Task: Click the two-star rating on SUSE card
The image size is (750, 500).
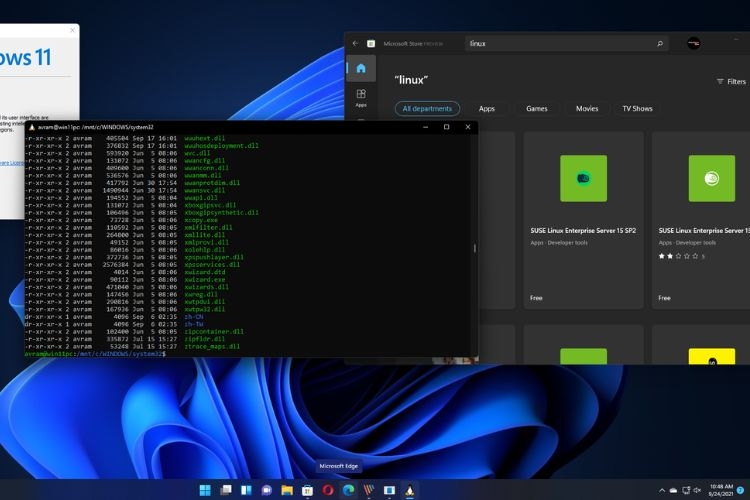Action: point(682,256)
